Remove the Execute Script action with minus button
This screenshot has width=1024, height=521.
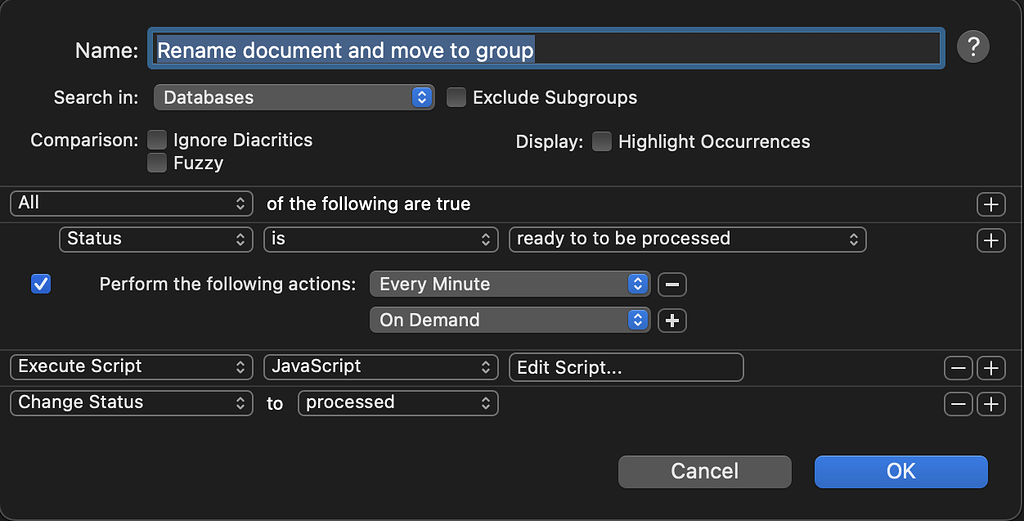[x=958, y=367]
